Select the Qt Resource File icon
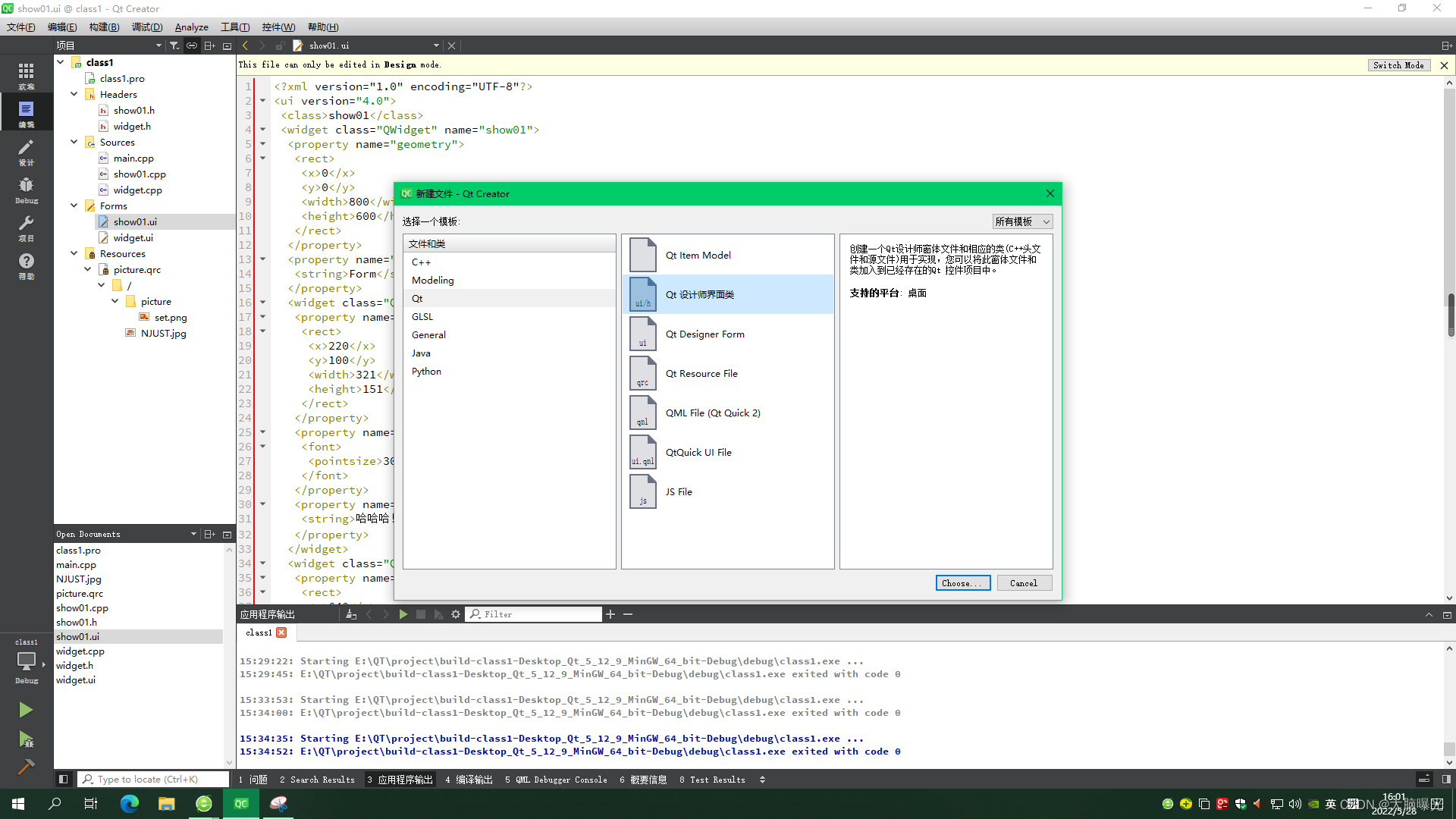1456x819 pixels. (x=642, y=373)
